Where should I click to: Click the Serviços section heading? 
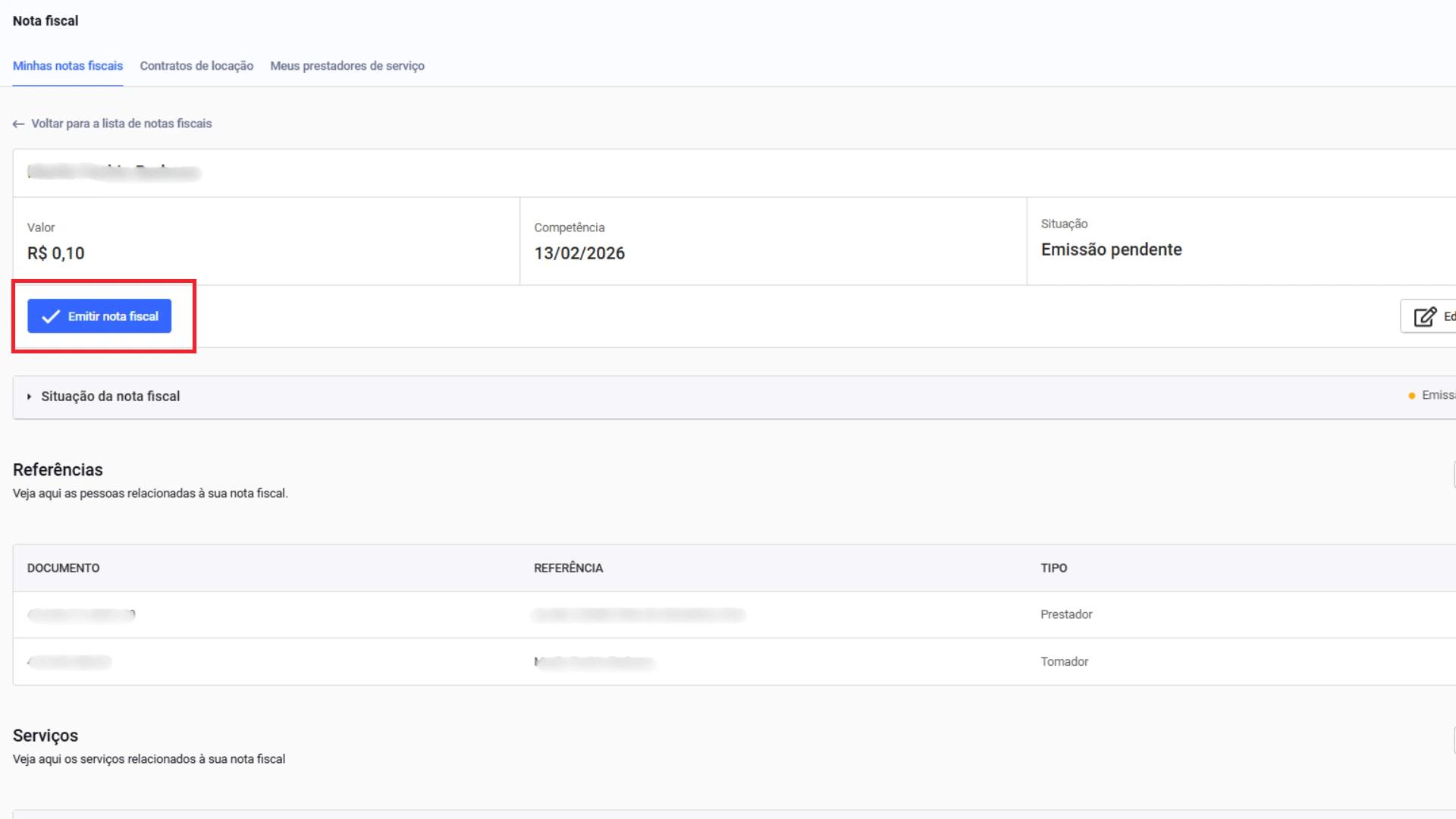click(45, 736)
